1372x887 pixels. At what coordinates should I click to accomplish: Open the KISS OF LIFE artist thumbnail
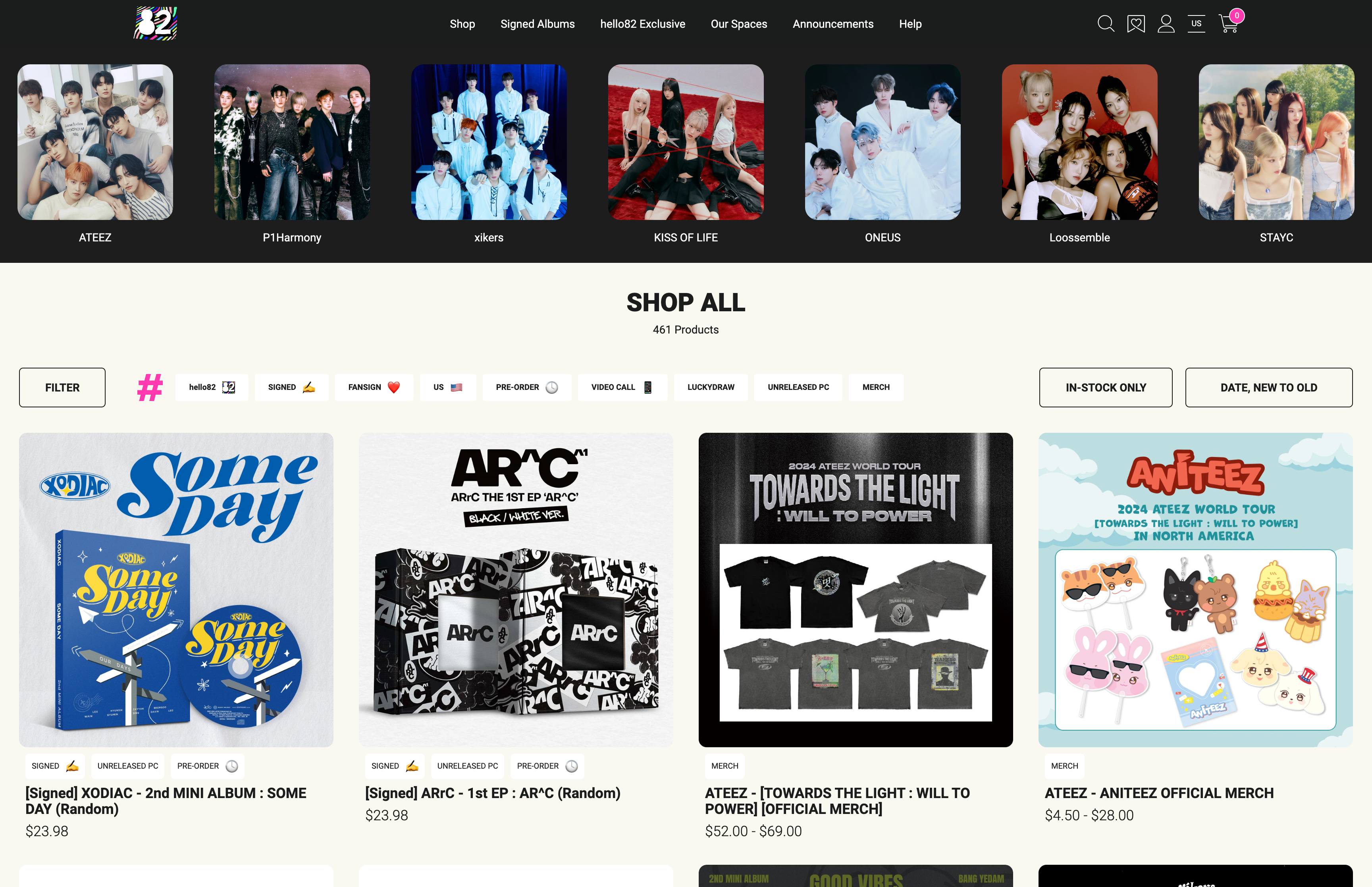pos(686,142)
